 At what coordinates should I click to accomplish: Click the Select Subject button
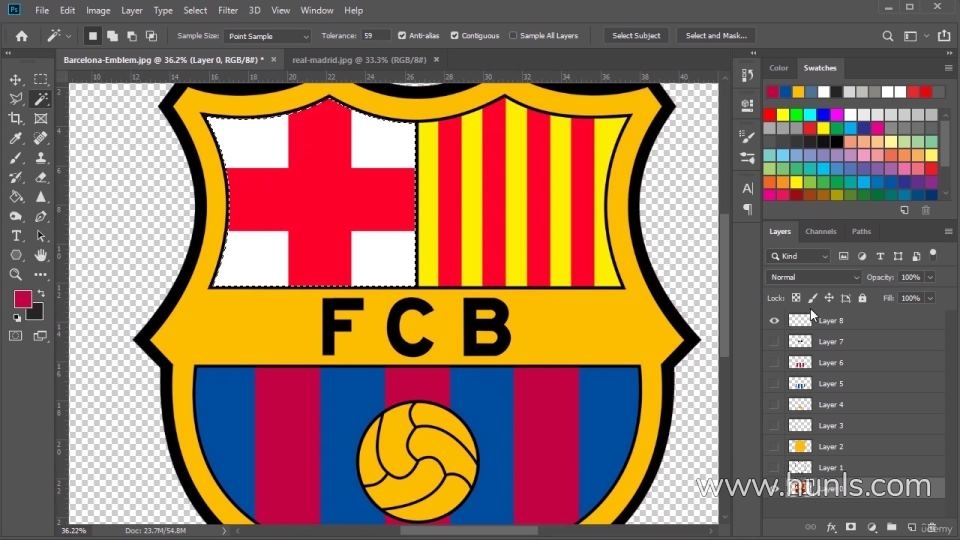pyautogui.click(x=636, y=36)
